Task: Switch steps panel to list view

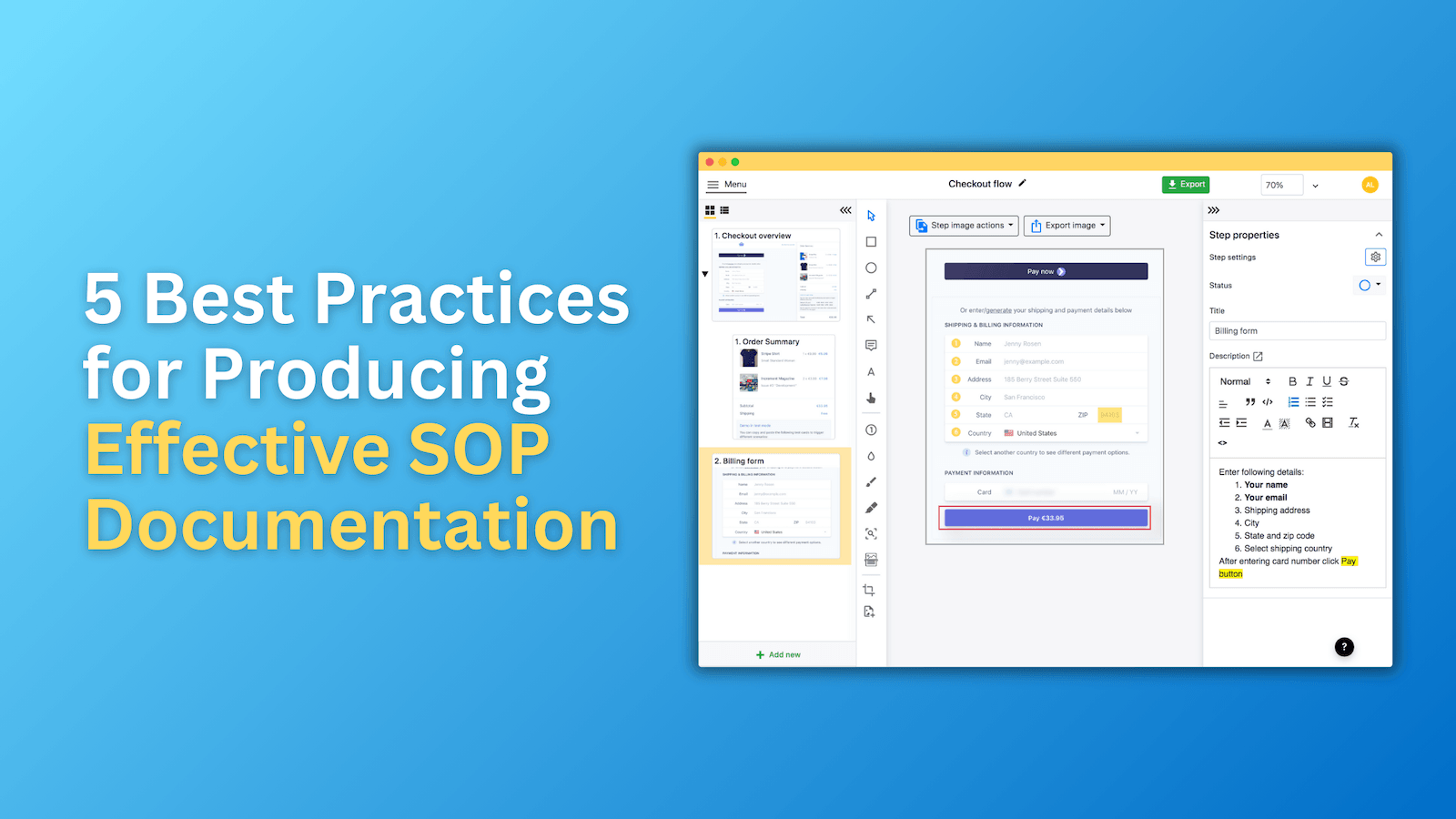Action: coord(724,210)
